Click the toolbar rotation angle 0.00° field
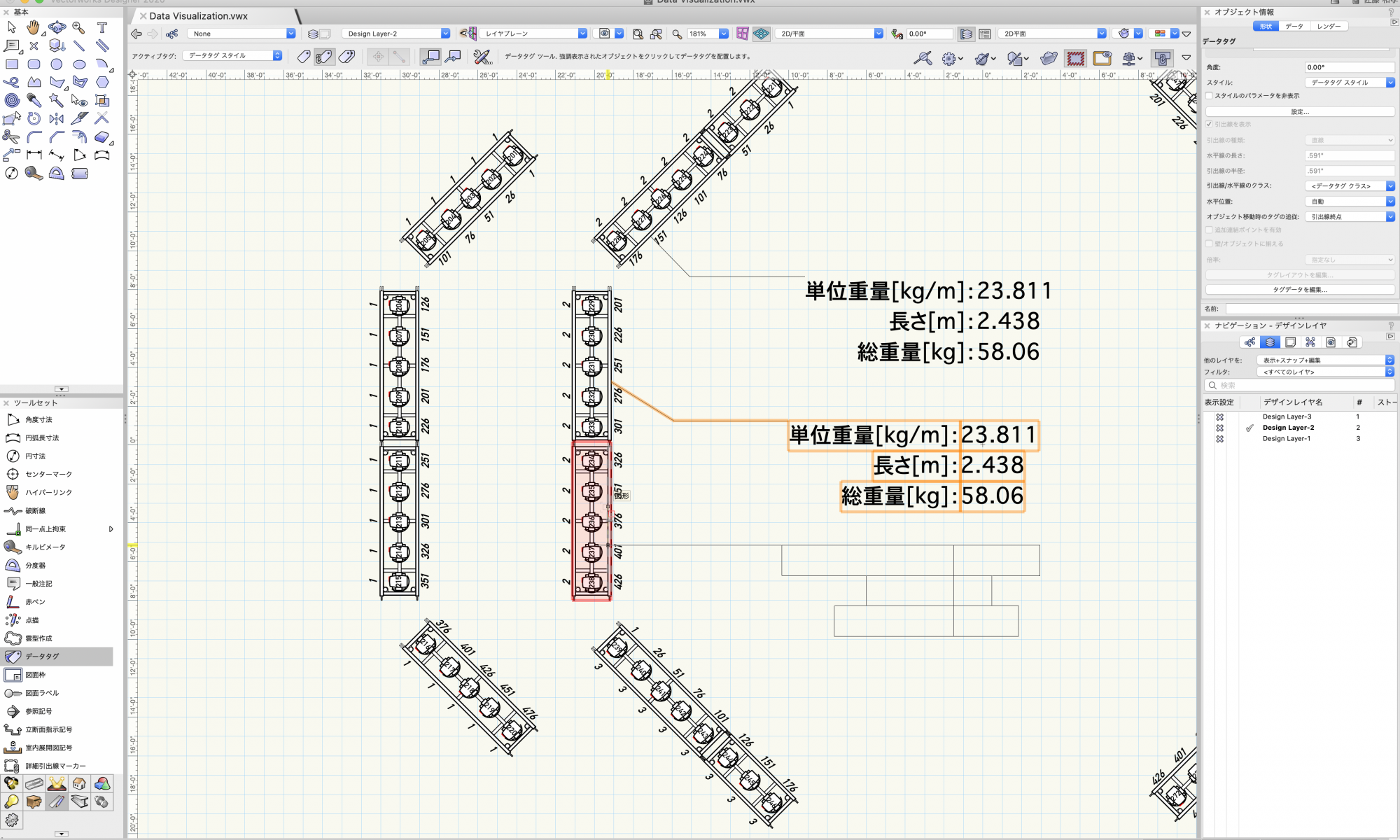Viewport: 1400px width, 840px height. pyautogui.click(x=929, y=34)
